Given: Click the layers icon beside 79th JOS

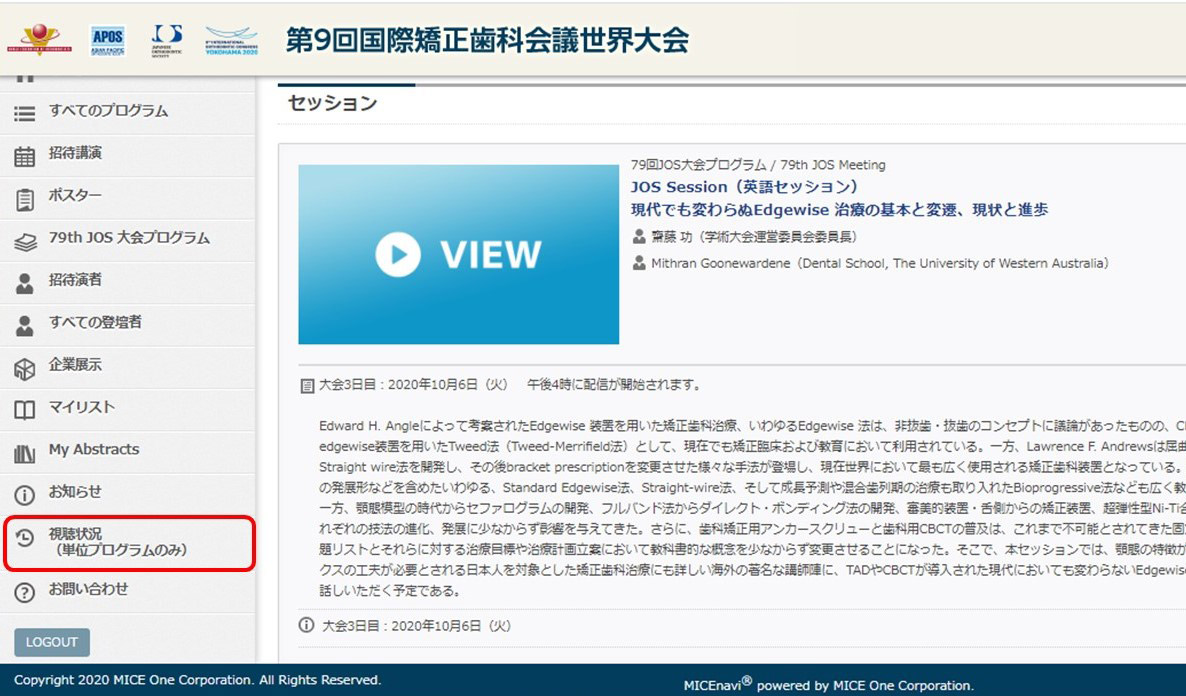Looking at the screenshot, I should tap(25, 242).
